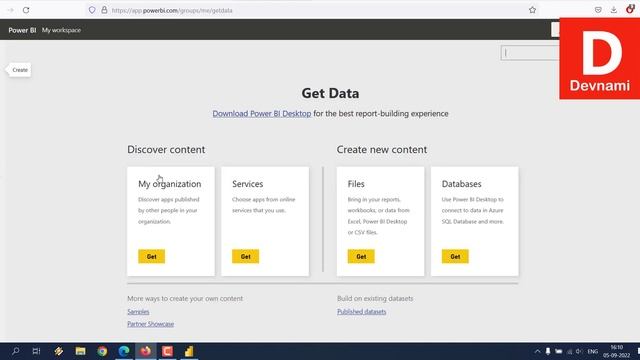
Task: Click the My organization card title
Action: 169,184
